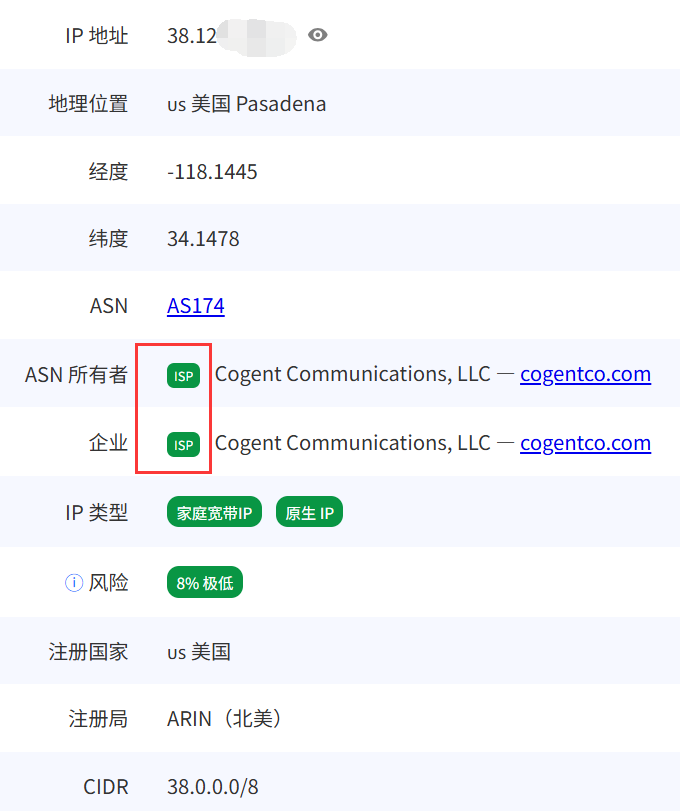Click Cogent Communications, LLC in ASN 所有者 row
The width and height of the screenshot is (680, 811).
pyautogui.click(x=352, y=374)
